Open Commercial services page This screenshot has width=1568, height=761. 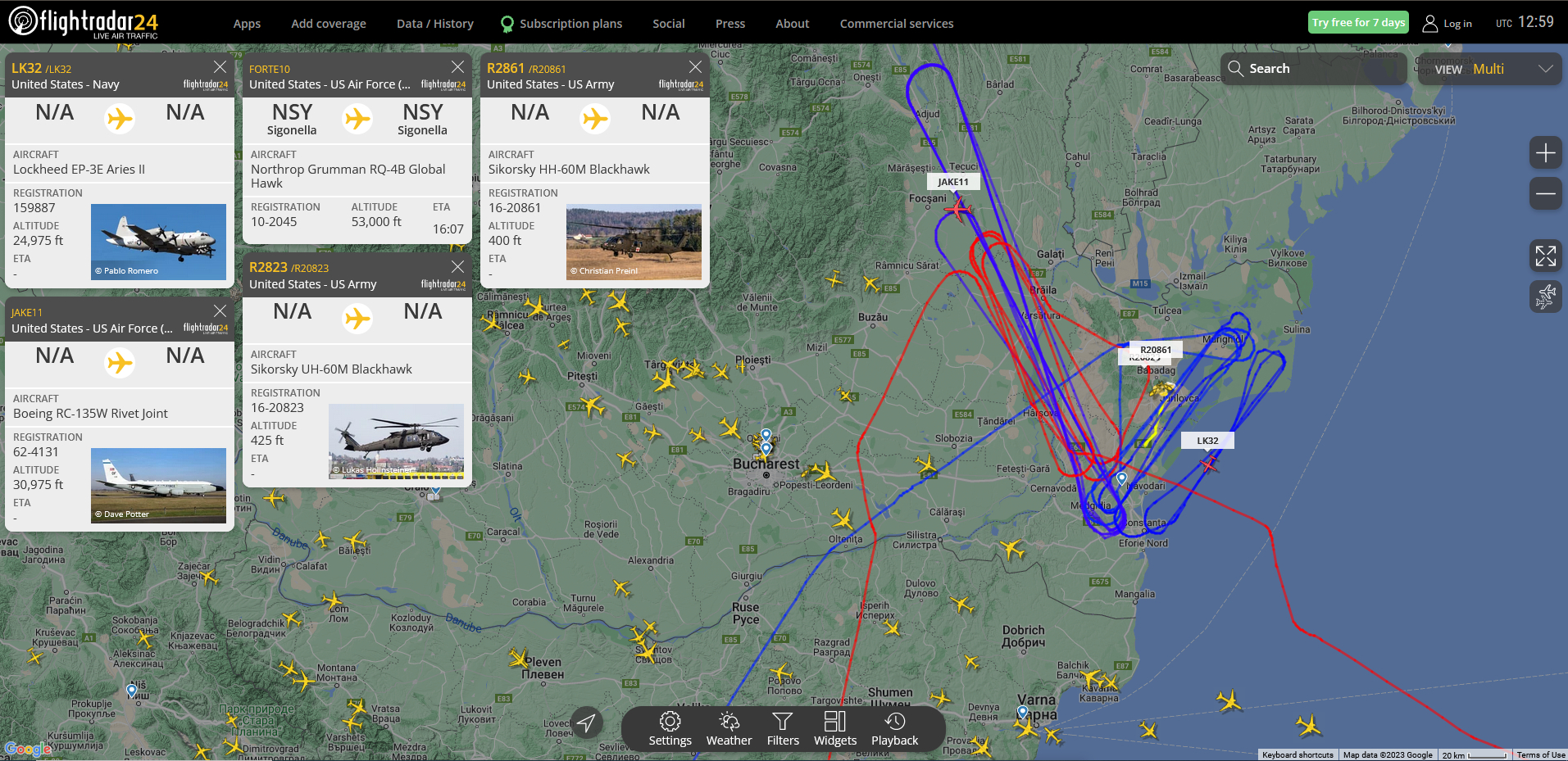897,24
